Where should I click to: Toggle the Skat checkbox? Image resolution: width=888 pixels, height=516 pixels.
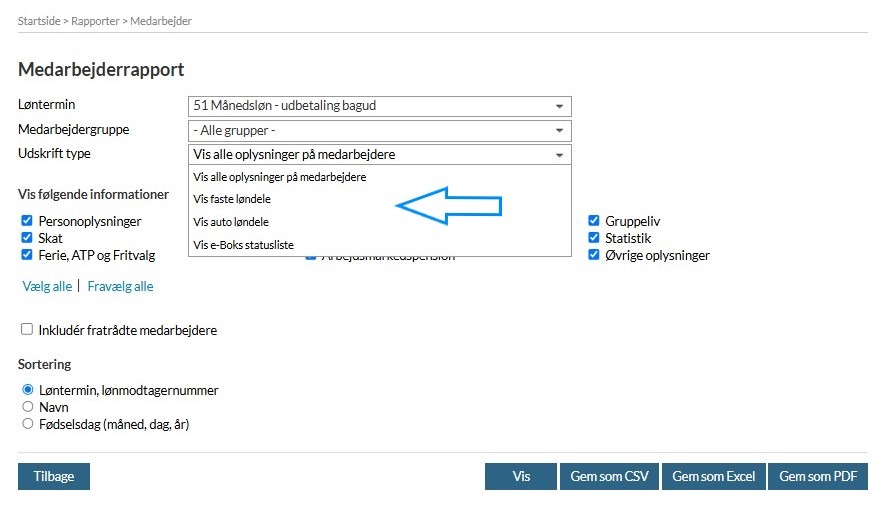pos(28,238)
